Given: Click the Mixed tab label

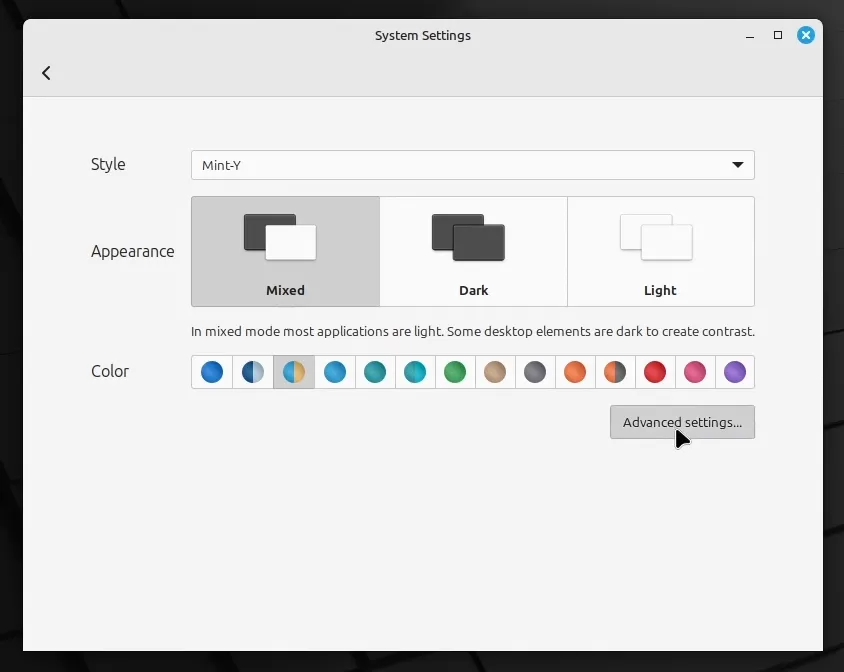Looking at the screenshot, I should coord(284,290).
